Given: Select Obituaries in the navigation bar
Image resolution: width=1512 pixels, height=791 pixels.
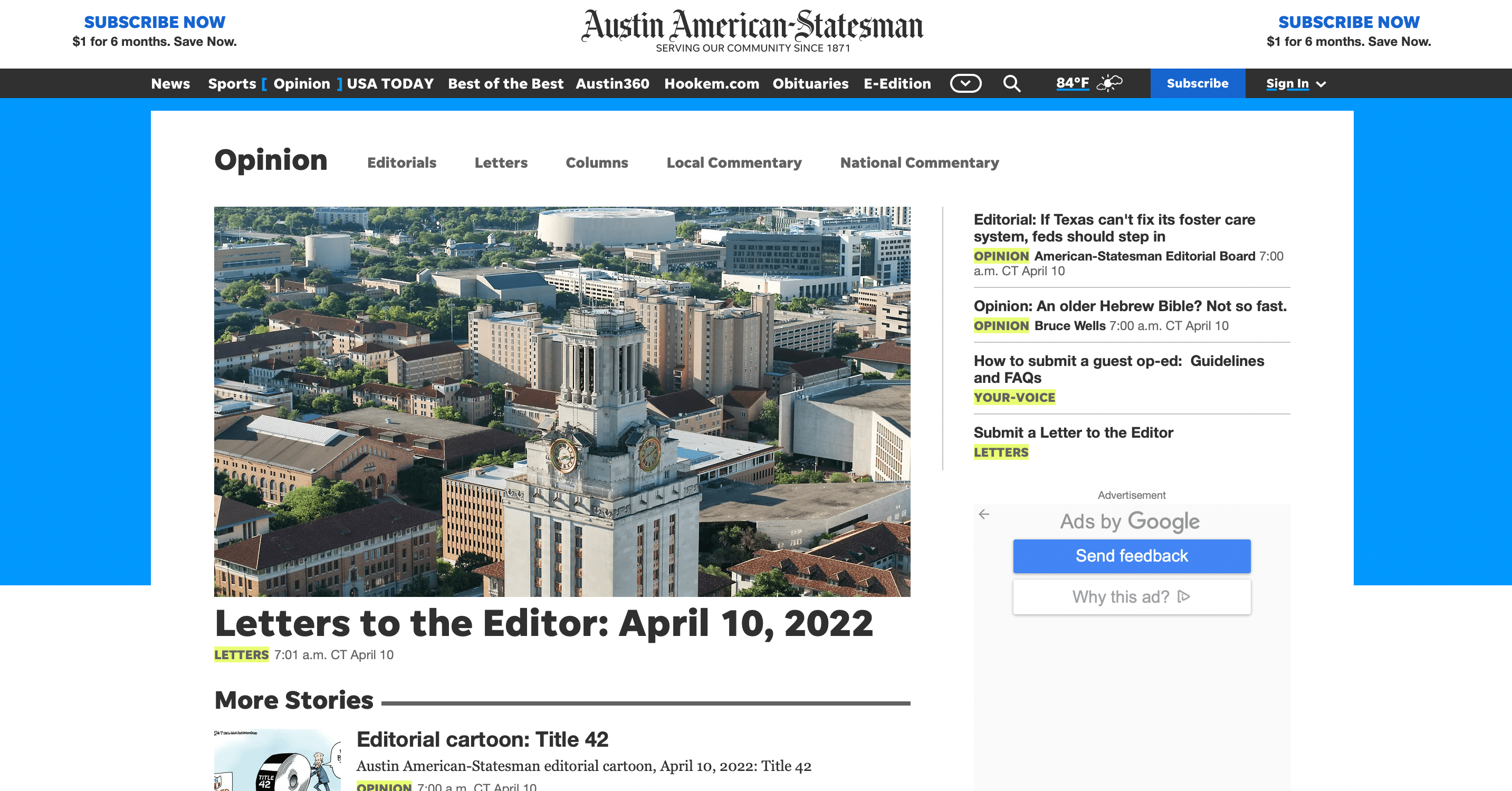Looking at the screenshot, I should [810, 83].
